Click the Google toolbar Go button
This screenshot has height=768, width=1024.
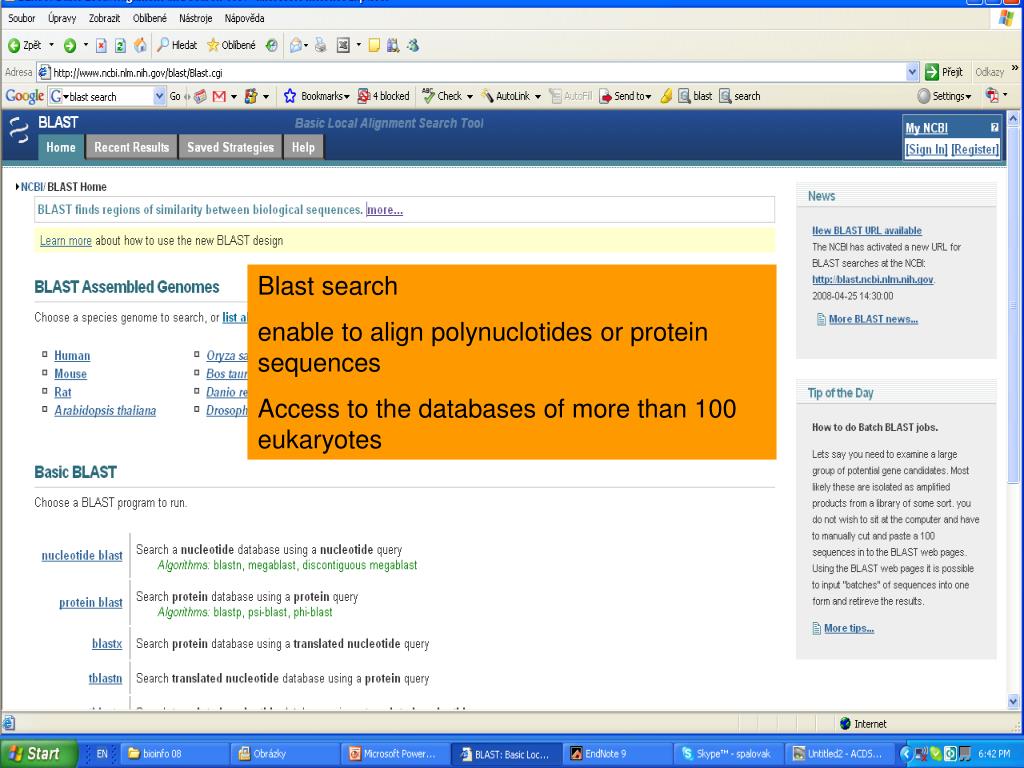tap(175, 97)
